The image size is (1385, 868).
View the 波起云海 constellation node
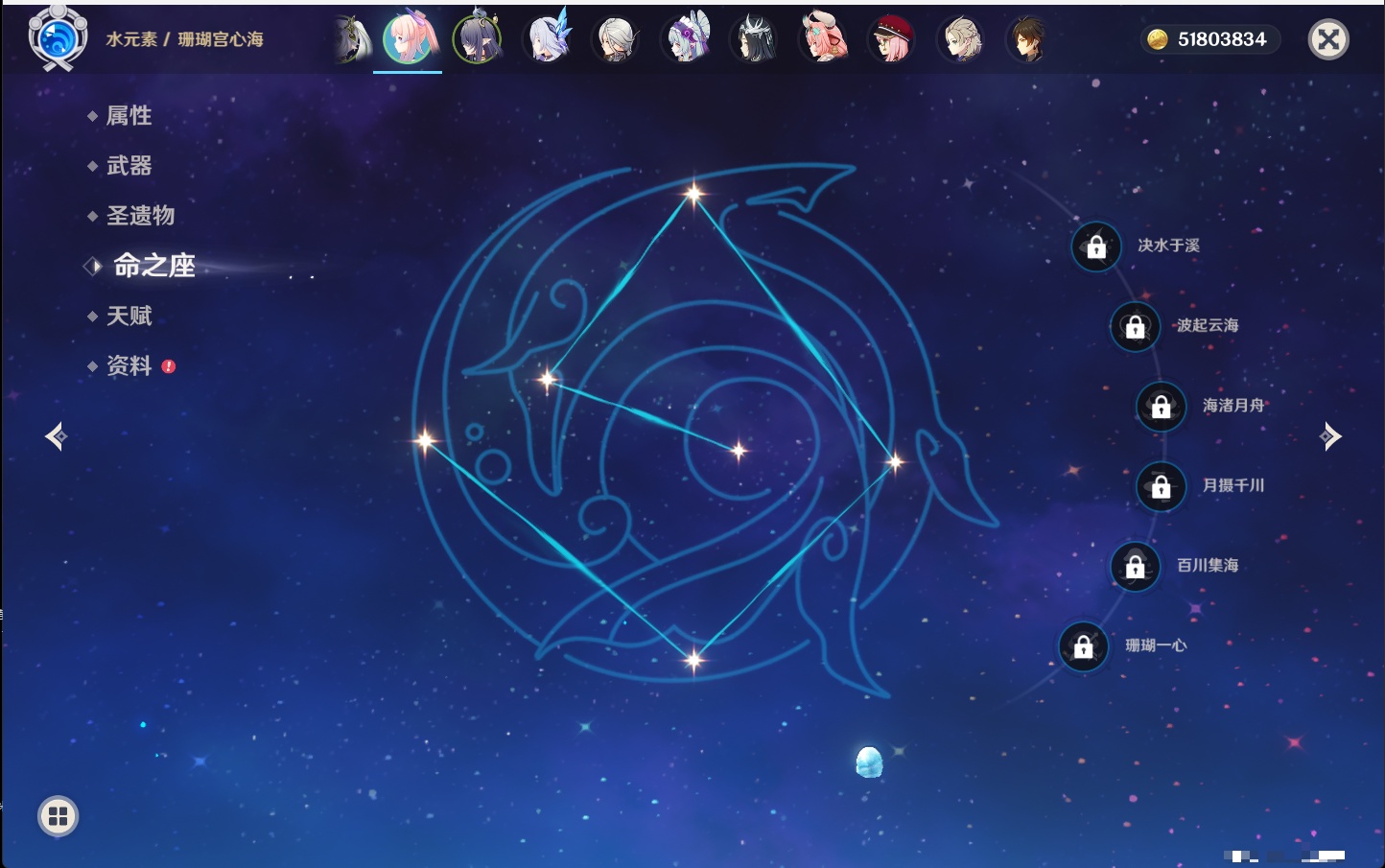(x=1136, y=326)
